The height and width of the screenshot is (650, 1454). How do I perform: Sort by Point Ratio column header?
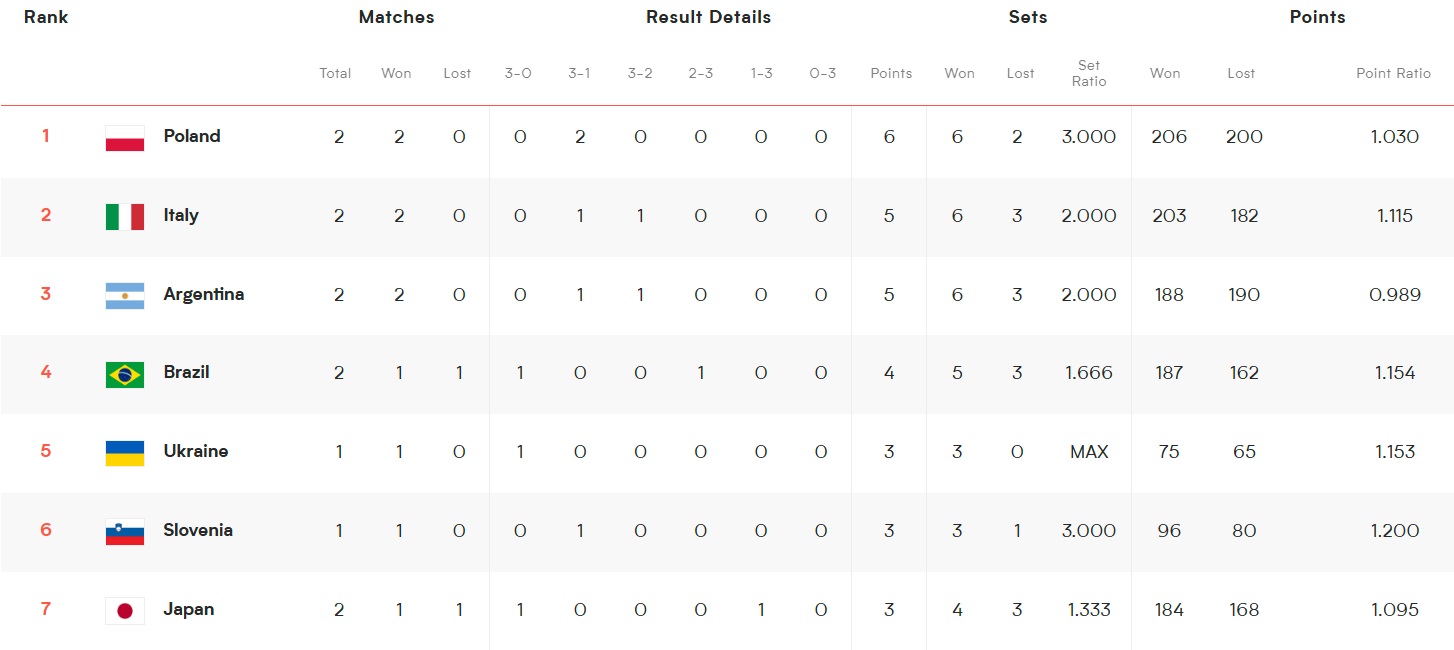[1393, 73]
